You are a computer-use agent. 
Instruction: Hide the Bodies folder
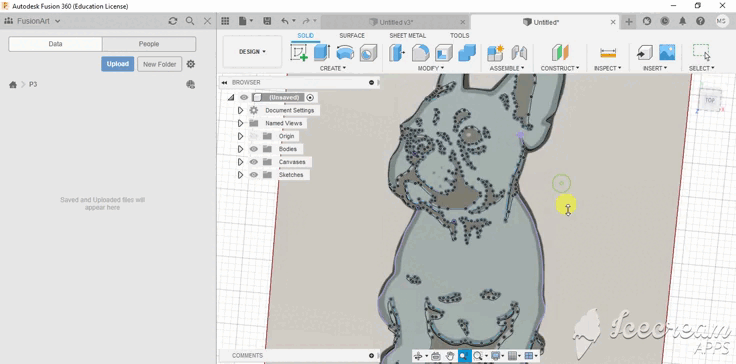tap(254, 149)
